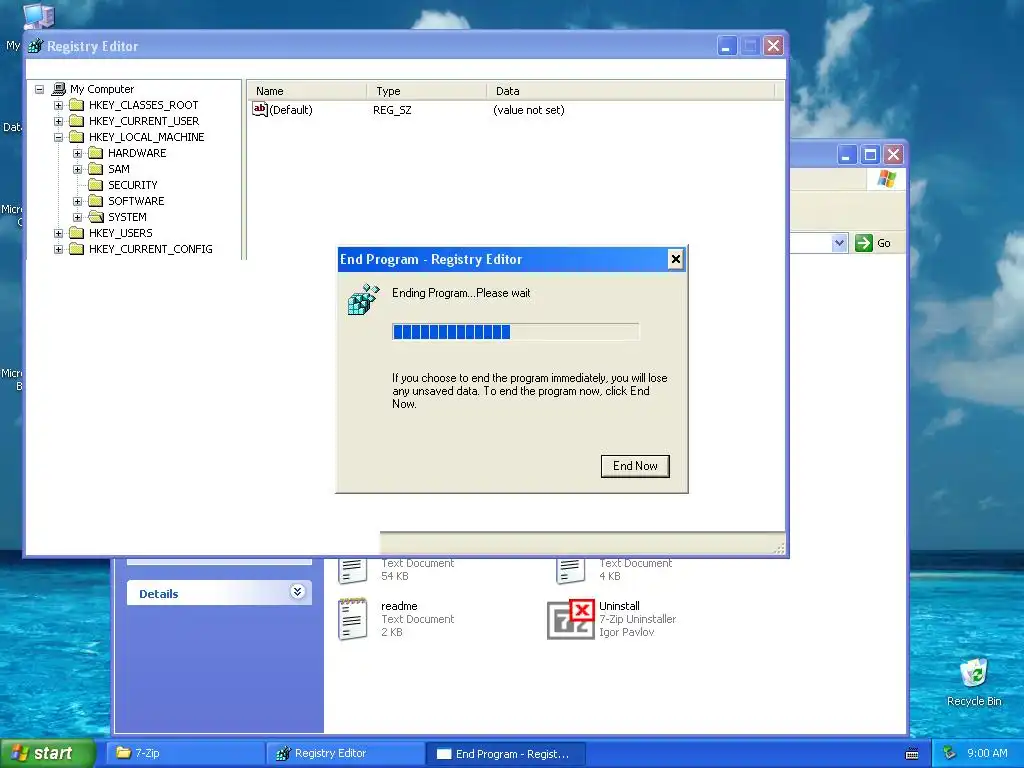Click the readme file name
1024x768 pixels.
coord(399,606)
